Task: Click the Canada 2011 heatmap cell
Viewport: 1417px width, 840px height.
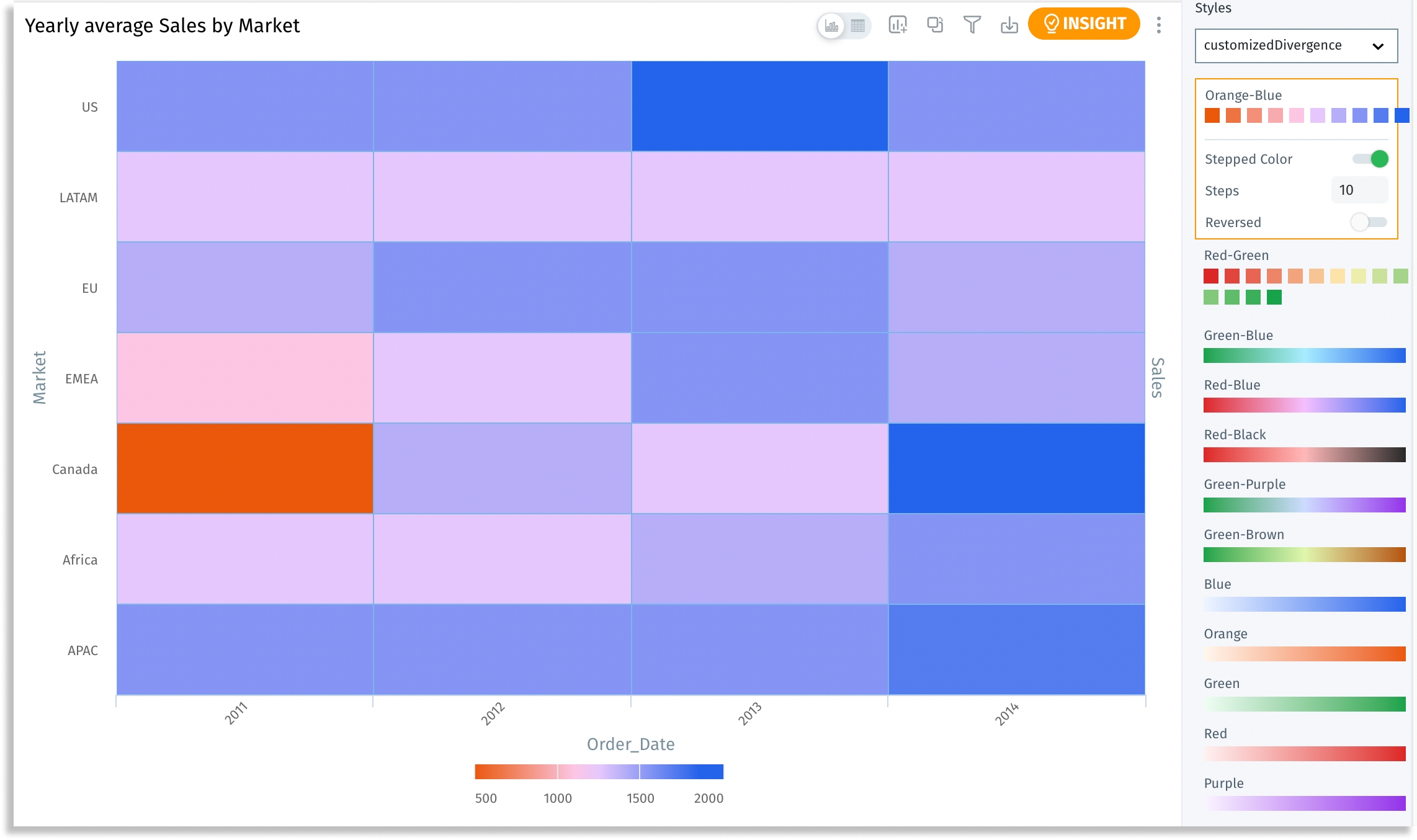Action: tap(244, 468)
